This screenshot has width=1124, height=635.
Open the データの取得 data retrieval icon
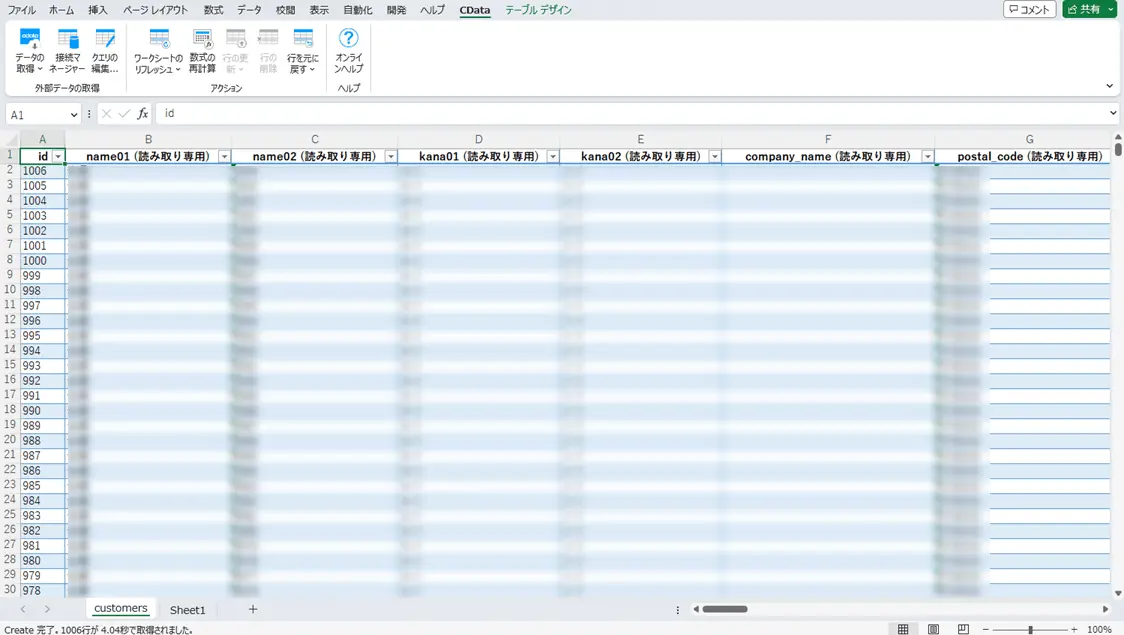(x=29, y=51)
